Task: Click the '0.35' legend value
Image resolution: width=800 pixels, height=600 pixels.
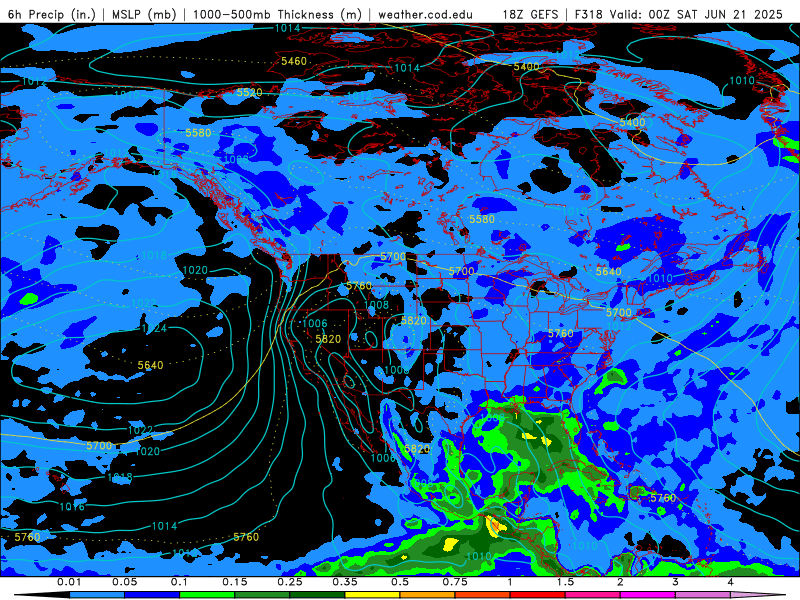Action: [345, 582]
